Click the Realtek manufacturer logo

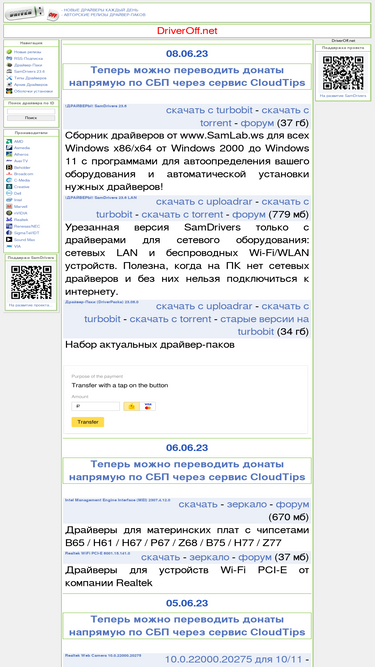tap(9, 219)
